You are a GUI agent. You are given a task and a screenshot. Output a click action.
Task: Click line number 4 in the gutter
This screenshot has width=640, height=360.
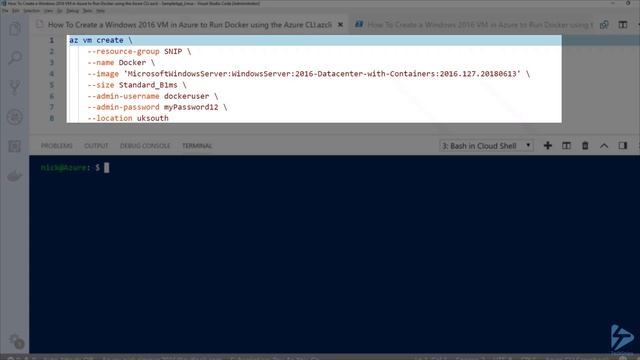(52, 74)
